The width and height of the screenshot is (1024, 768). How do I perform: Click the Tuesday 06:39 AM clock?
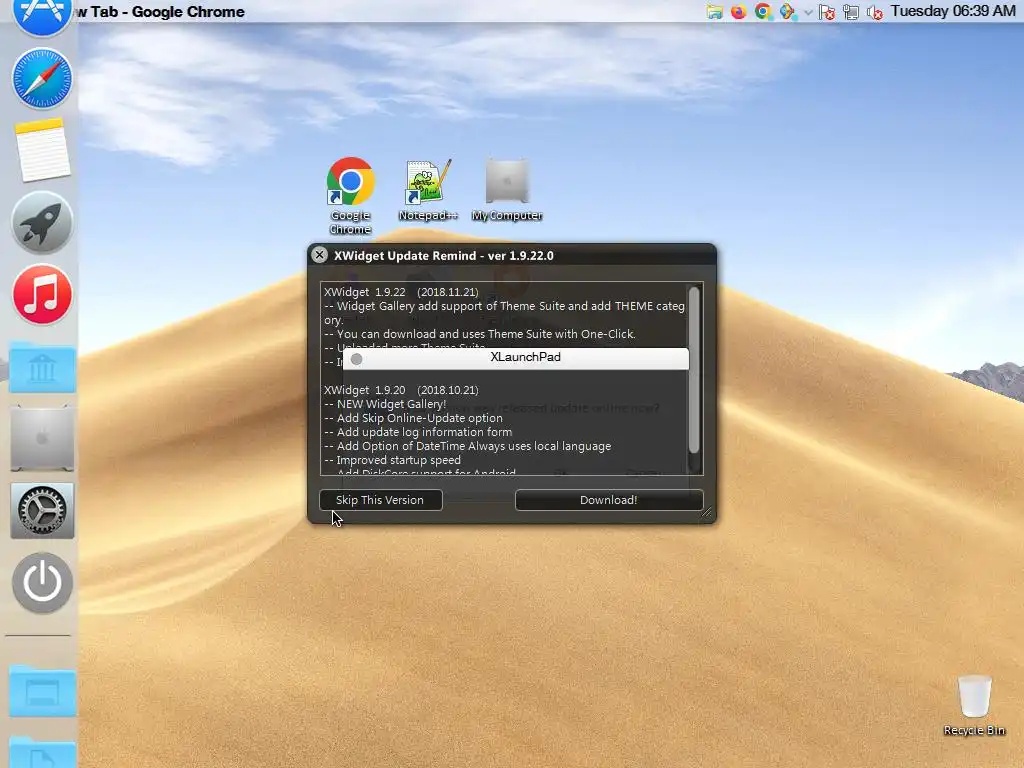click(x=952, y=11)
